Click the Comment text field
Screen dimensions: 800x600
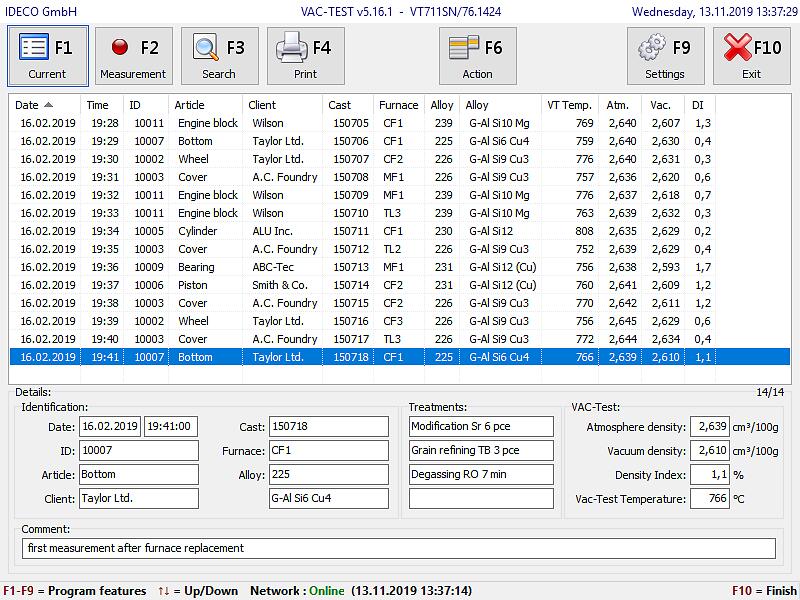398,548
